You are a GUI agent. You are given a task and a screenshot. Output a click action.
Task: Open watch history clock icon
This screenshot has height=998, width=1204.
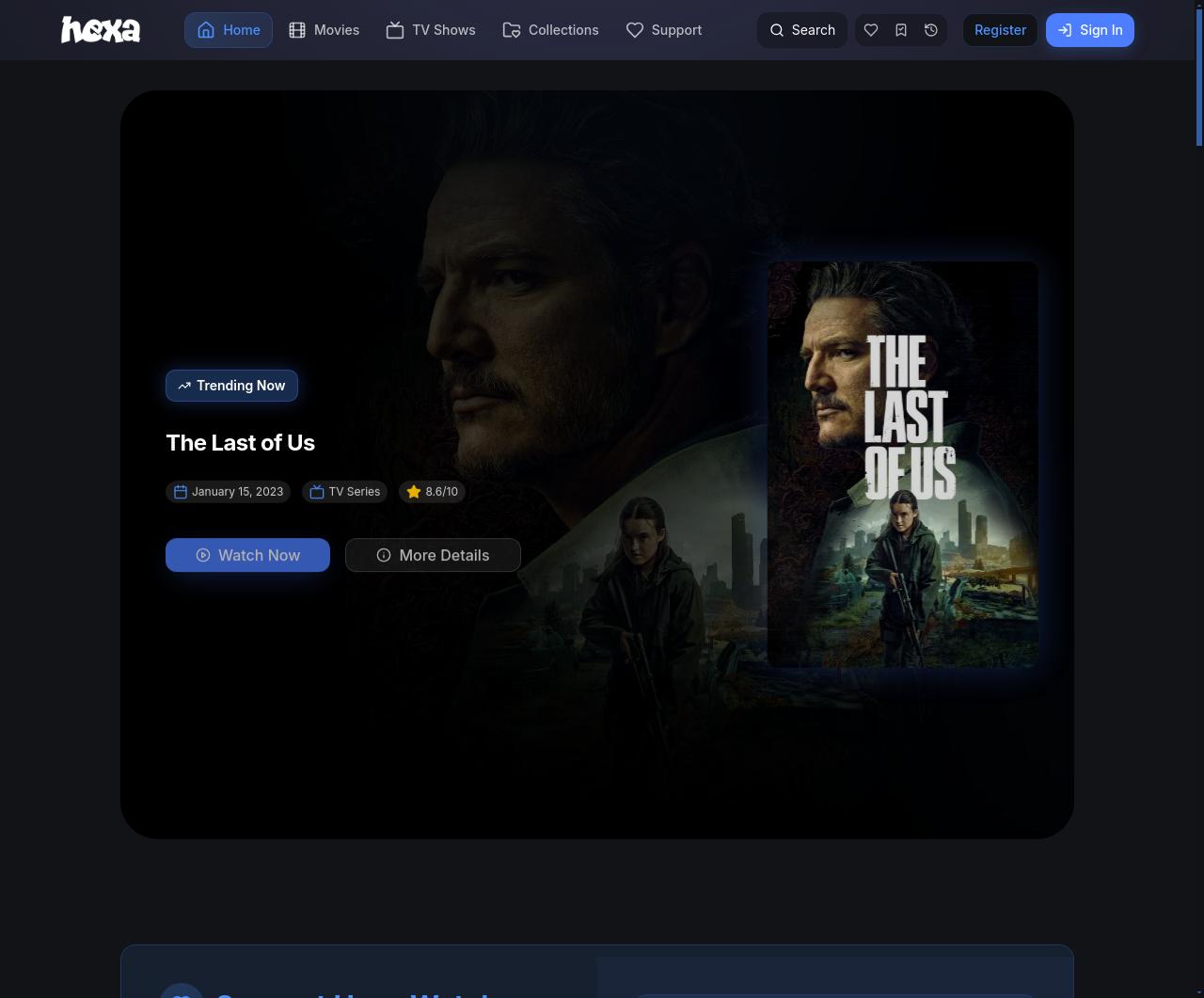(x=931, y=30)
